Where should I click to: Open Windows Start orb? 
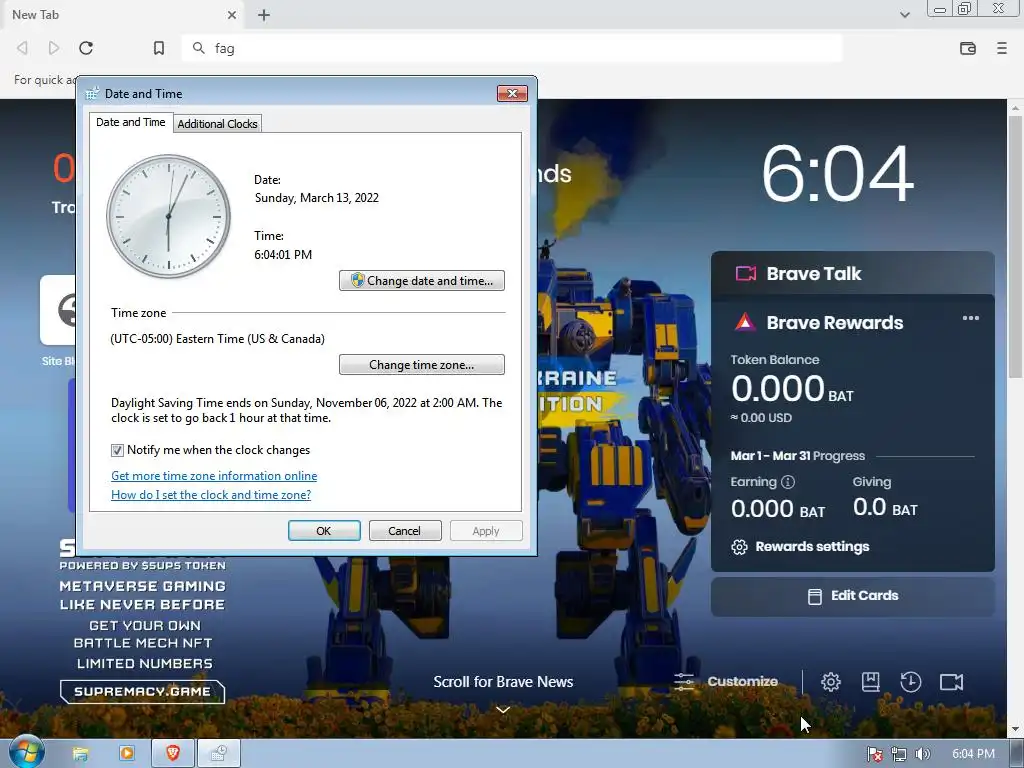tap(25, 752)
